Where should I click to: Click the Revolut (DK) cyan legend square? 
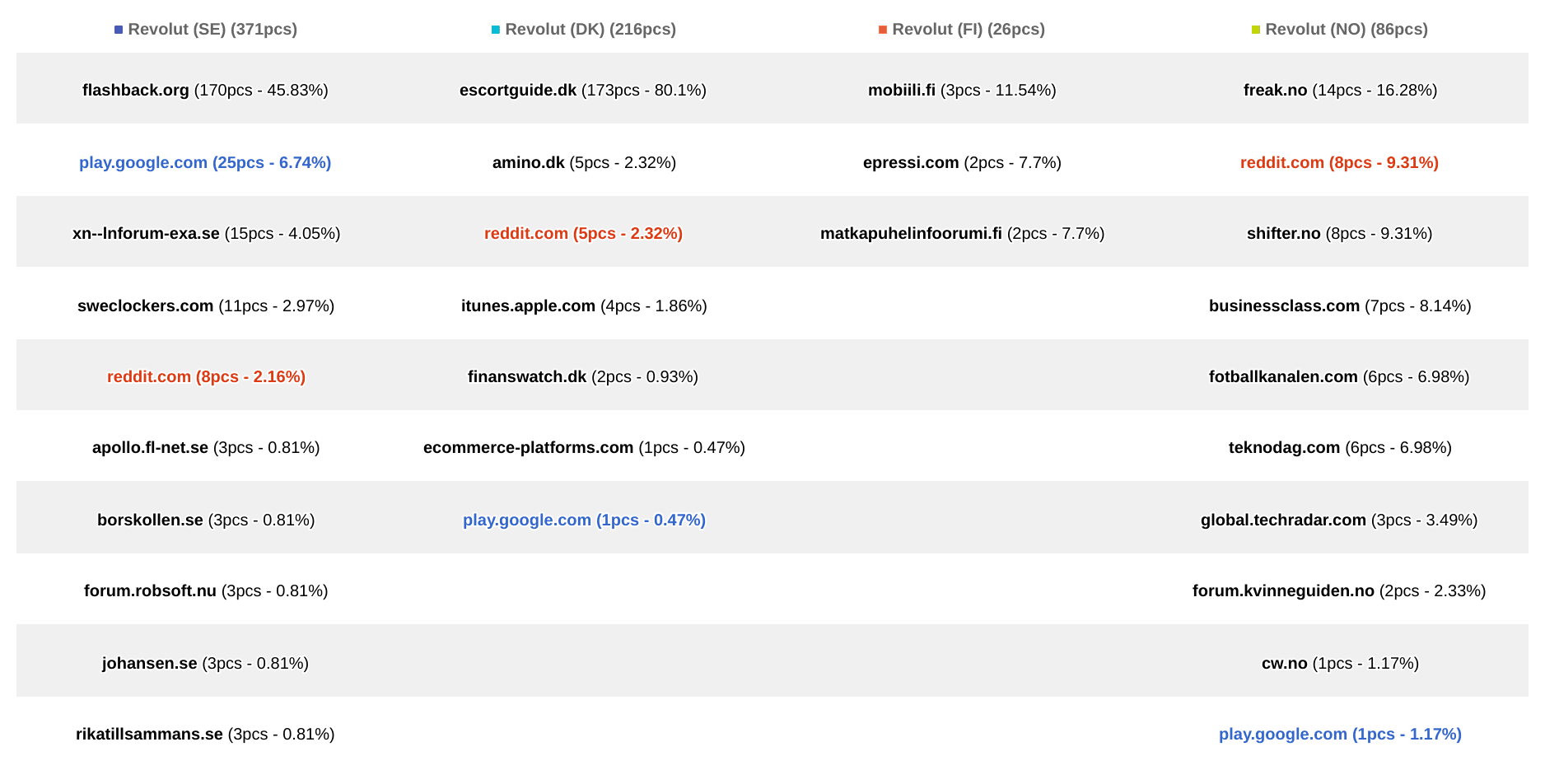pos(496,30)
